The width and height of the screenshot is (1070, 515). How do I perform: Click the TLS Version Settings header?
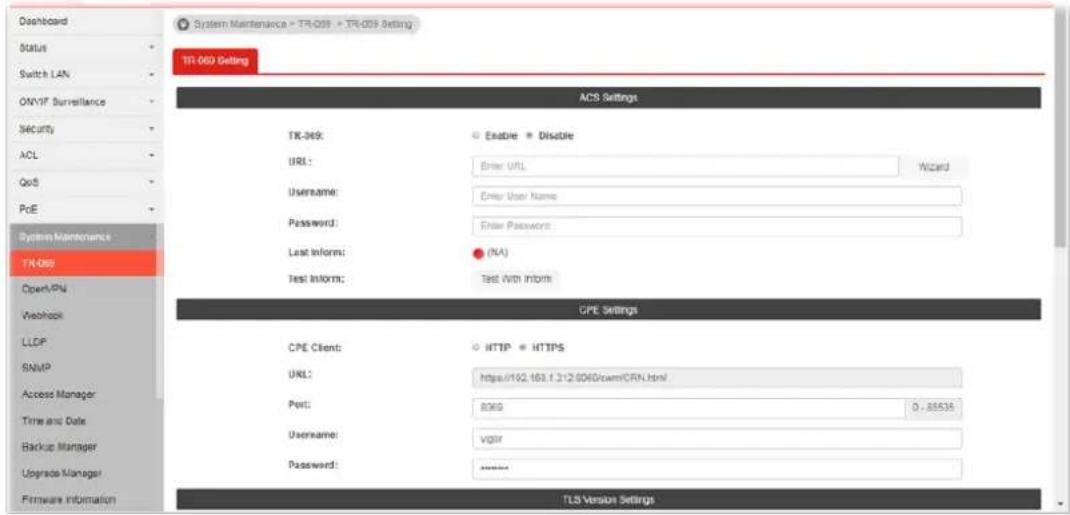[608, 499]
